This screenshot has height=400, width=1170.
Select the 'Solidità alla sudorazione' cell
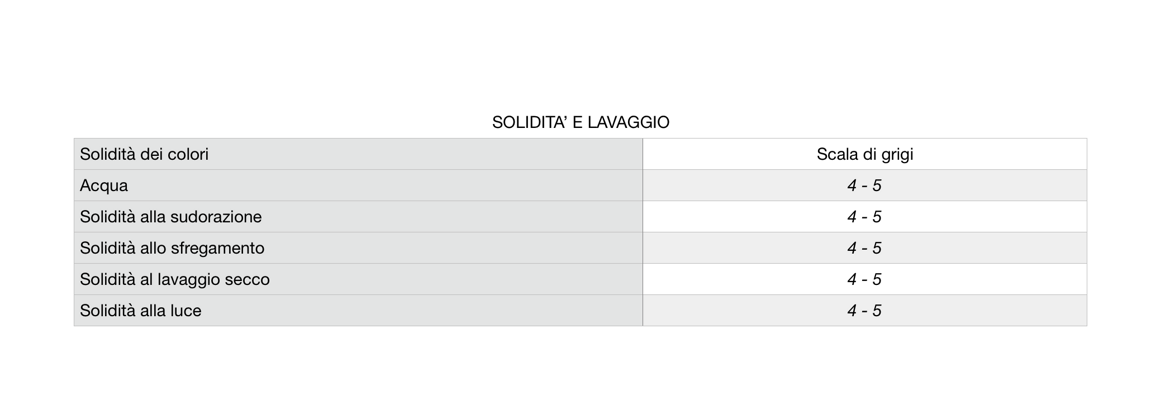171,217
